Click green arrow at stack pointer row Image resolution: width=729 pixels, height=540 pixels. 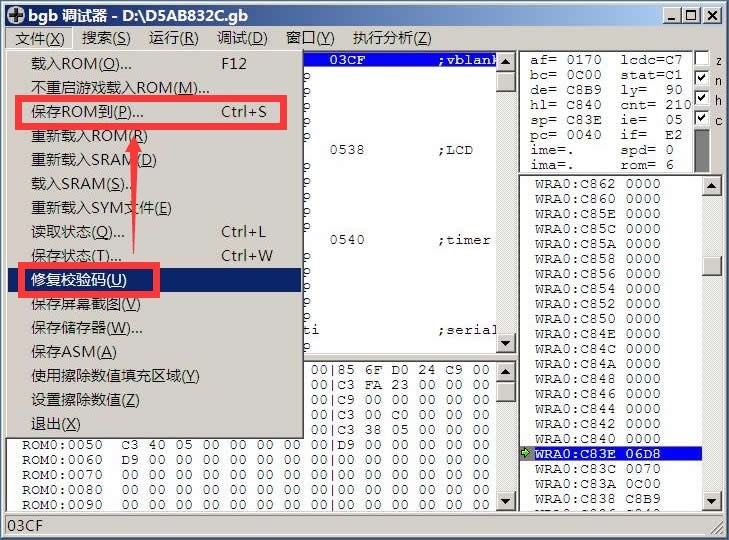click(525, 454)
